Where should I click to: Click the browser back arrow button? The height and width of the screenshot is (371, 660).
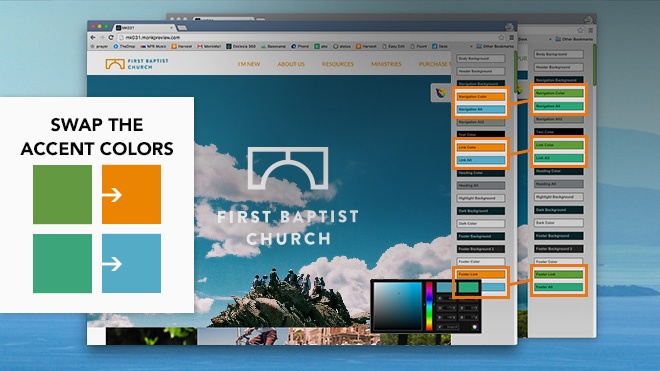point(93,37)
